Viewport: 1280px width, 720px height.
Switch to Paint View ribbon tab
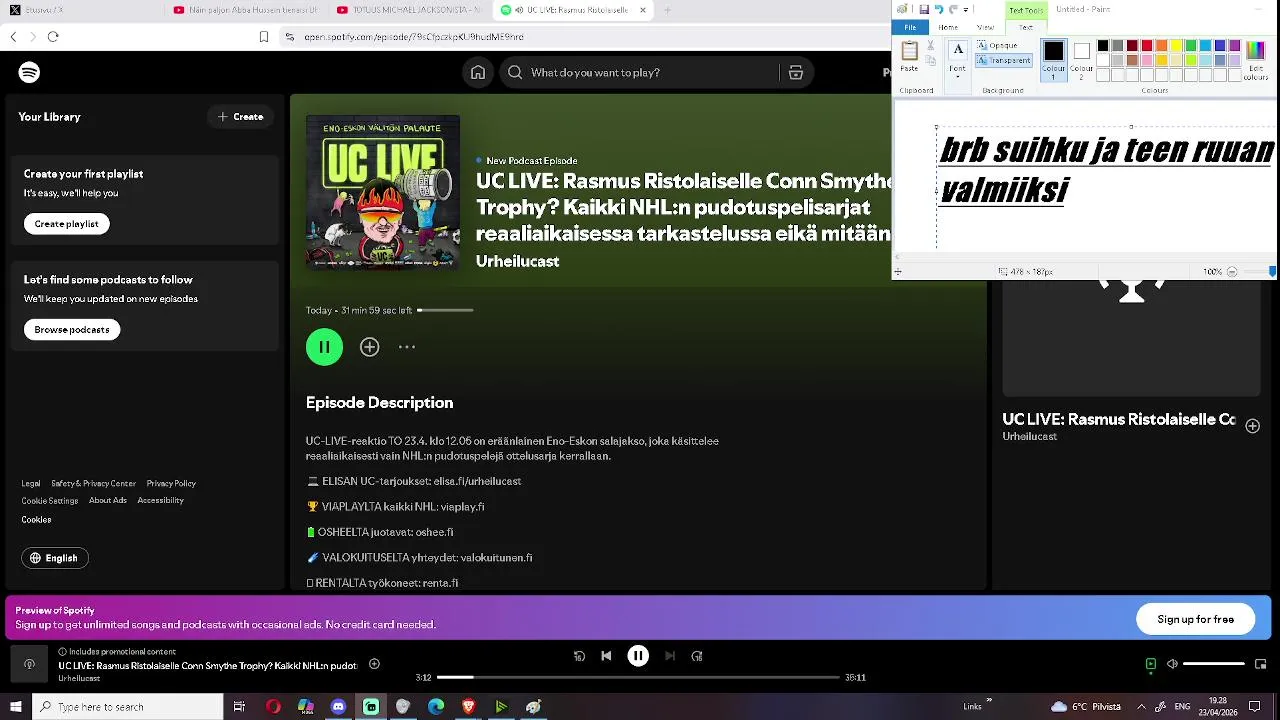click(985, 27)
